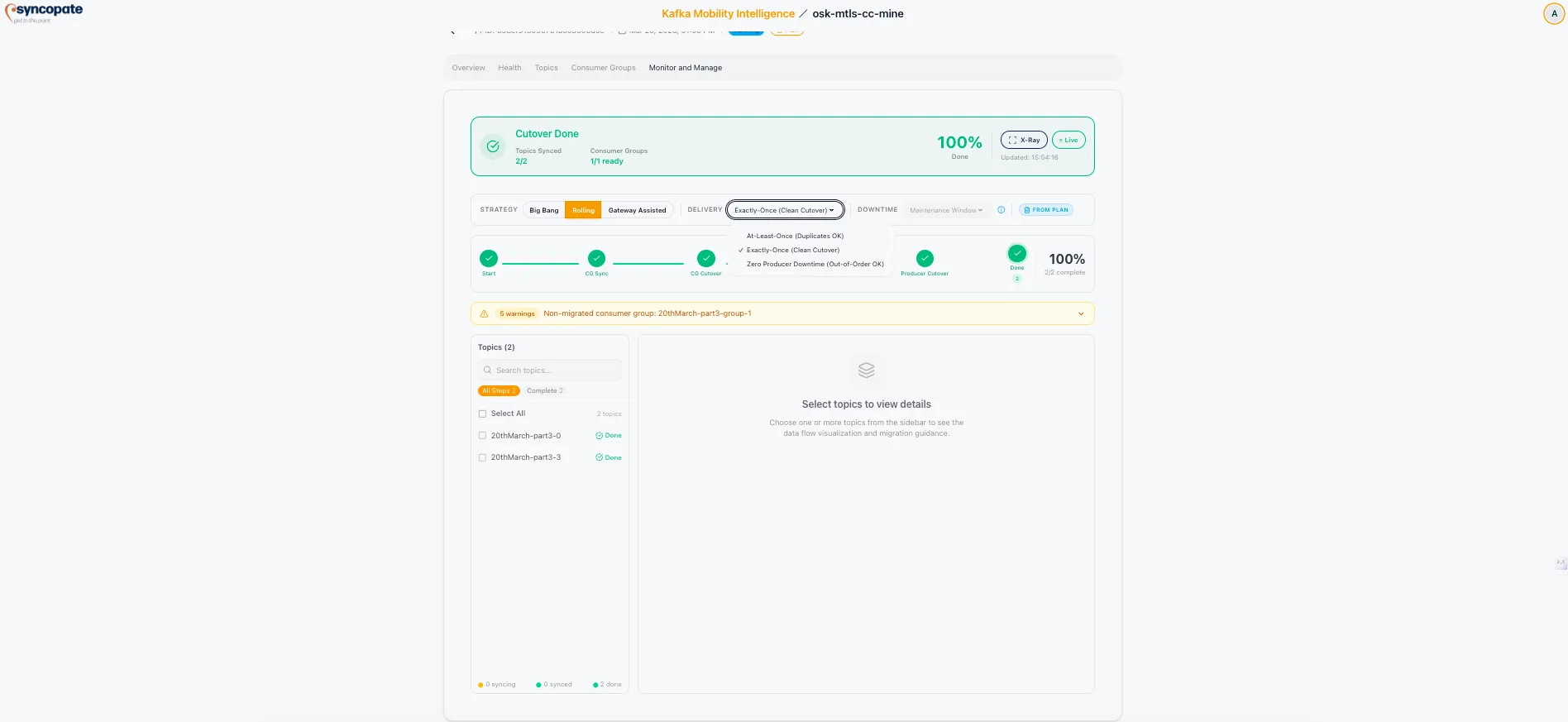Open Kafka Mobility Intelligence breadcrumb
This screenshot has height=722, width=1568.
728,13
